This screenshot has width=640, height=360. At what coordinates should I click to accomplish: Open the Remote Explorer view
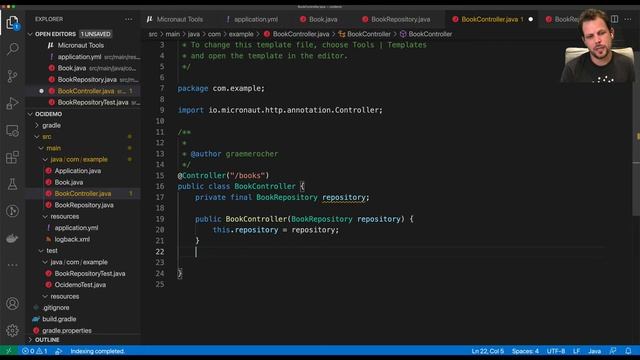click(12, 131)
